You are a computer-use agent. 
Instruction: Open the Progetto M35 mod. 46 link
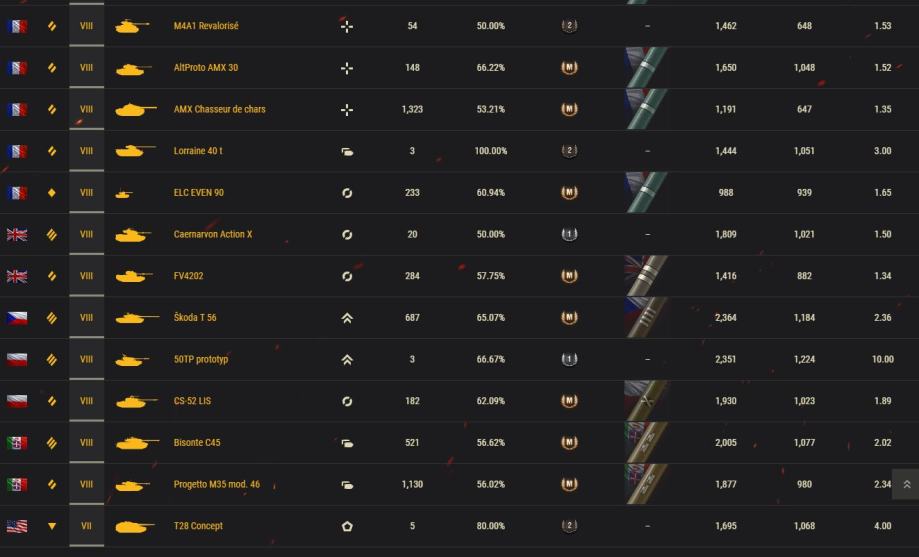click(216, 485)
